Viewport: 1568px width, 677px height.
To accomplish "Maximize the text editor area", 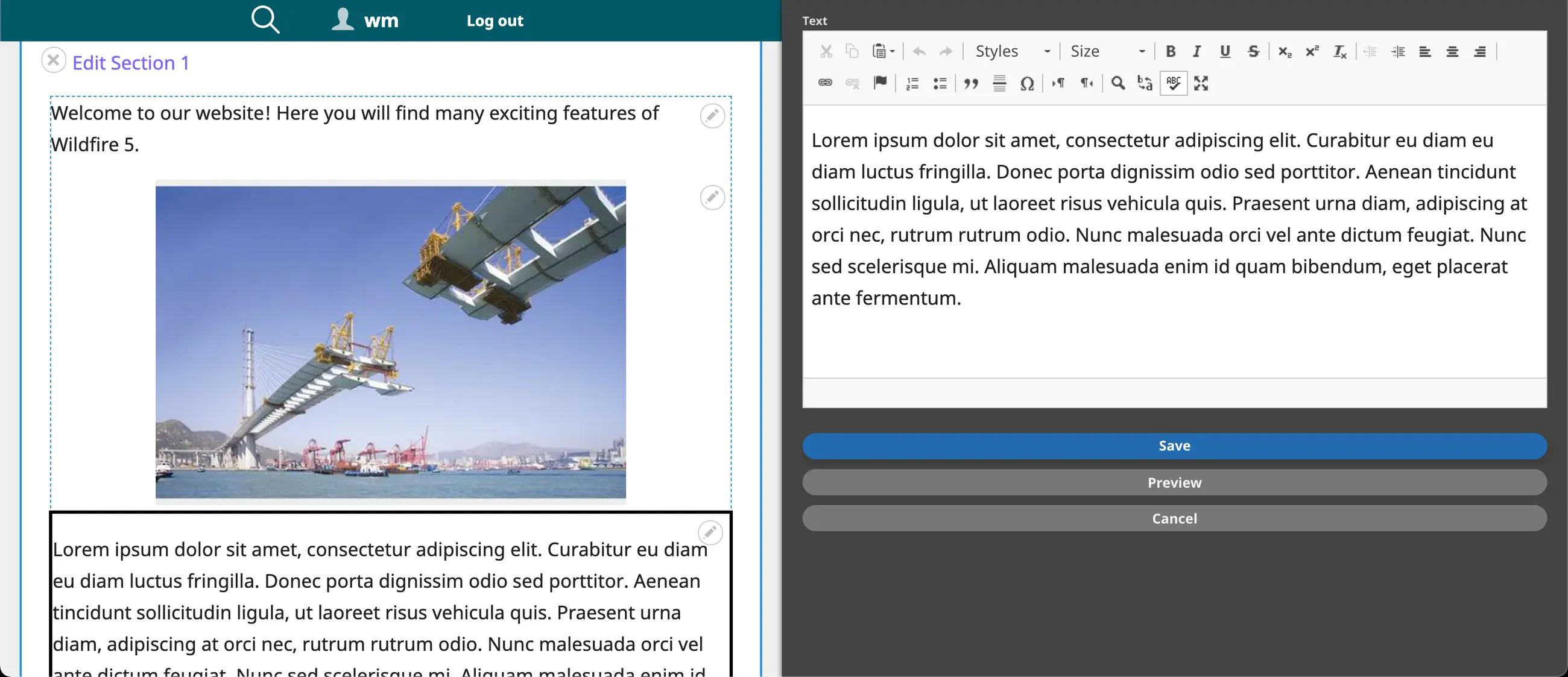I will tap(1200, 83).
